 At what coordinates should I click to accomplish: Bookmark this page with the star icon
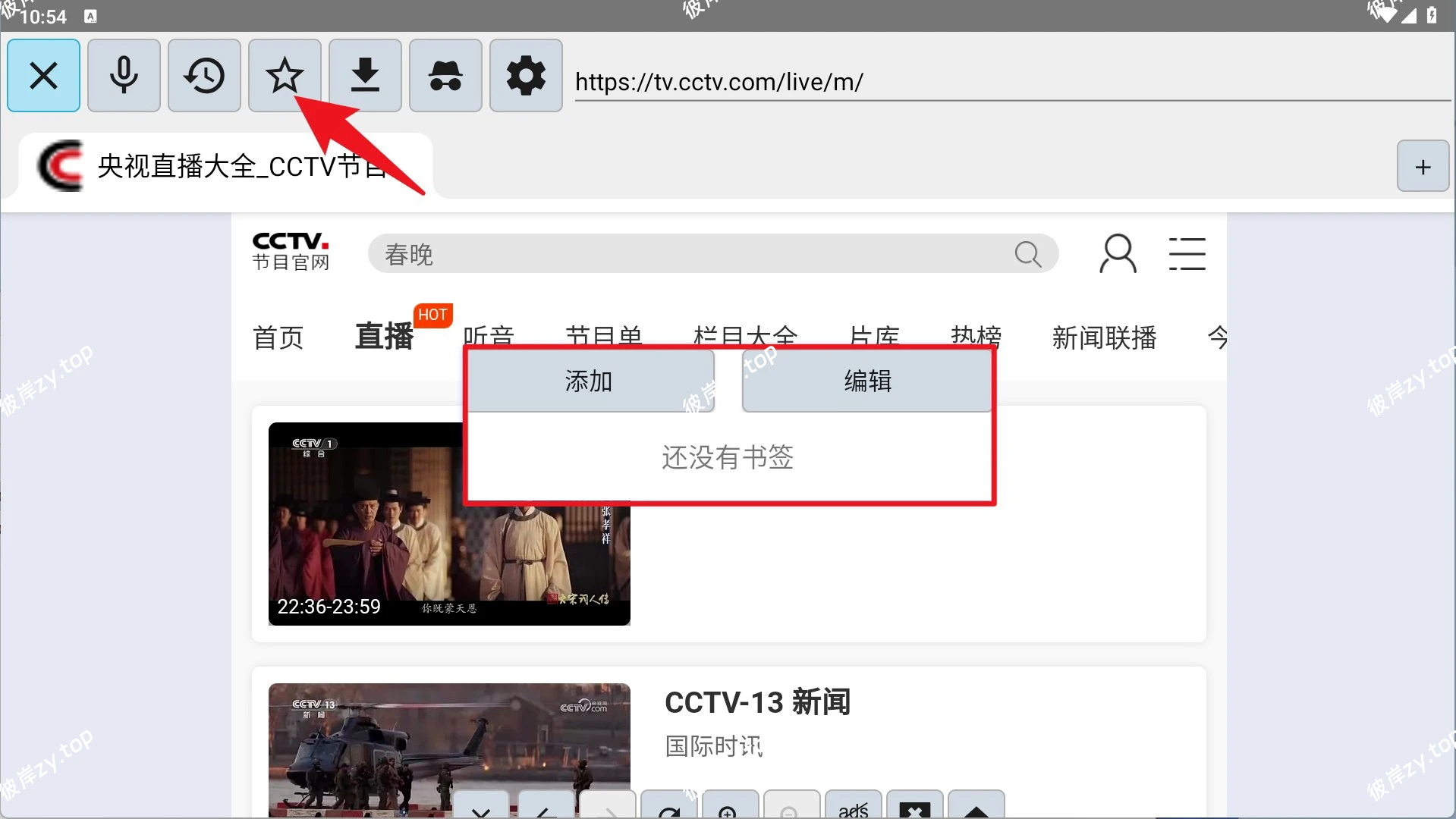click(285, 75)
